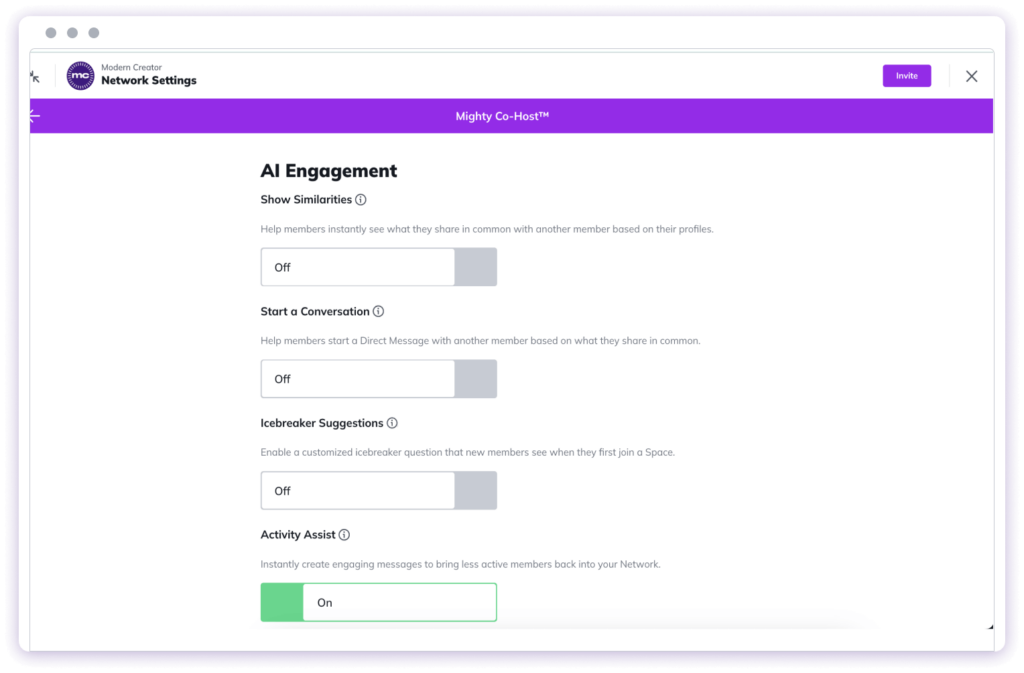This screenshot has height=673, width=1024.
Task: Close the Network Settings panel
Action: [x=971, y=75]
